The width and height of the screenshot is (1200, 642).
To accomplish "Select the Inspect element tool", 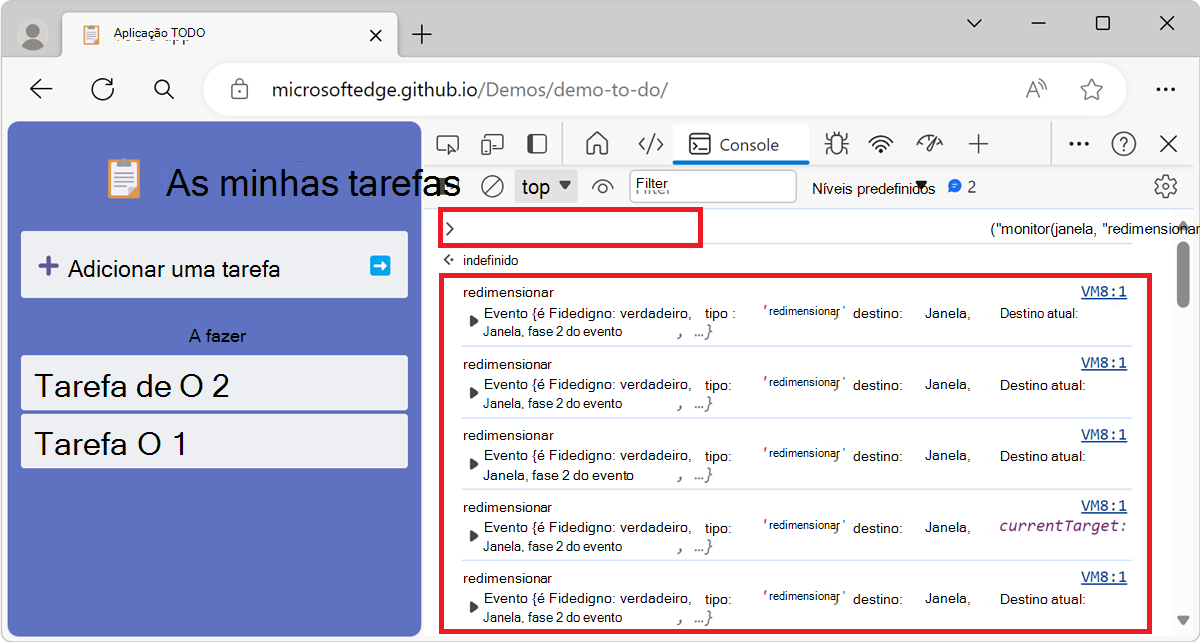I will point(447,143).
